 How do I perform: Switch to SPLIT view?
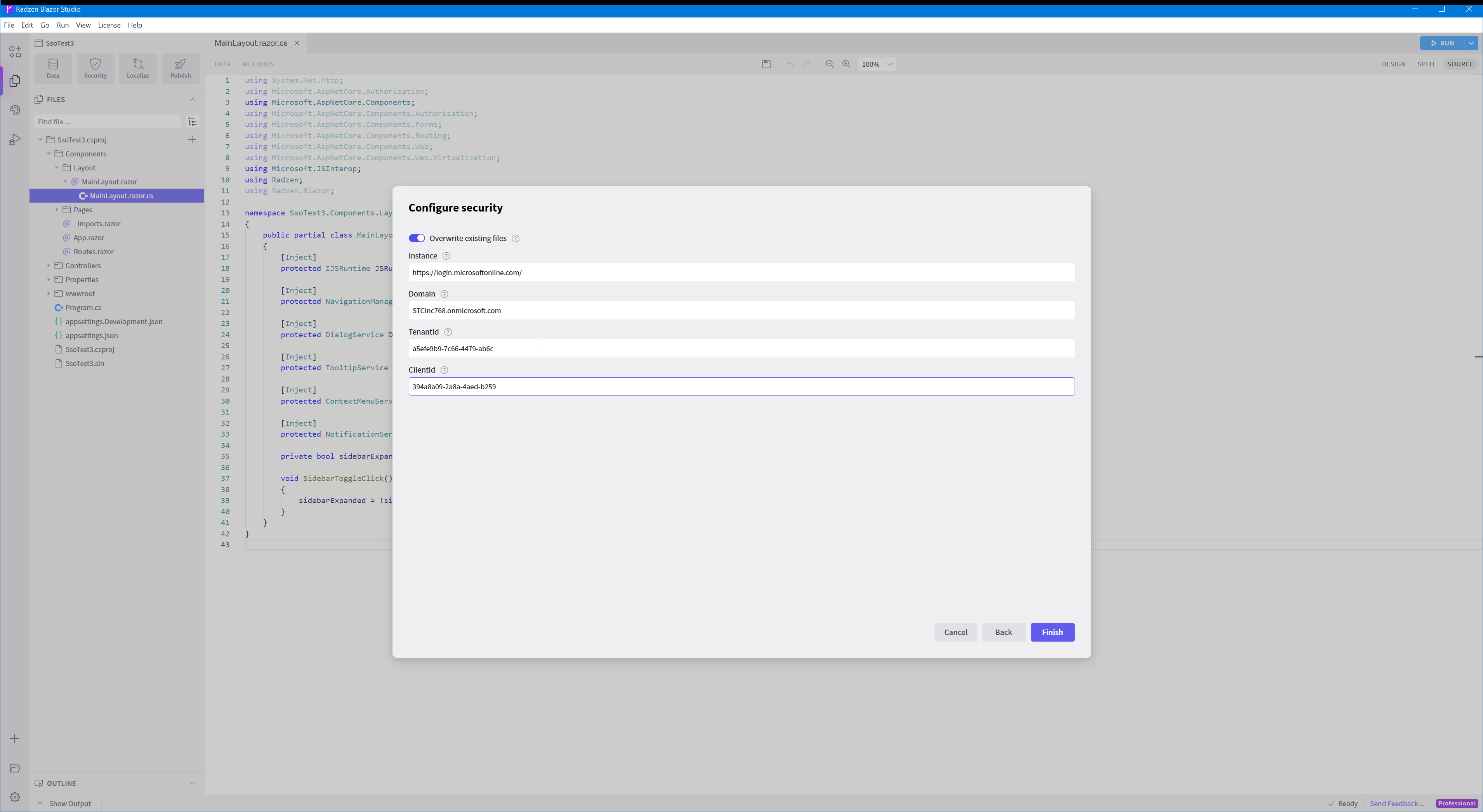coord(1426,64)
